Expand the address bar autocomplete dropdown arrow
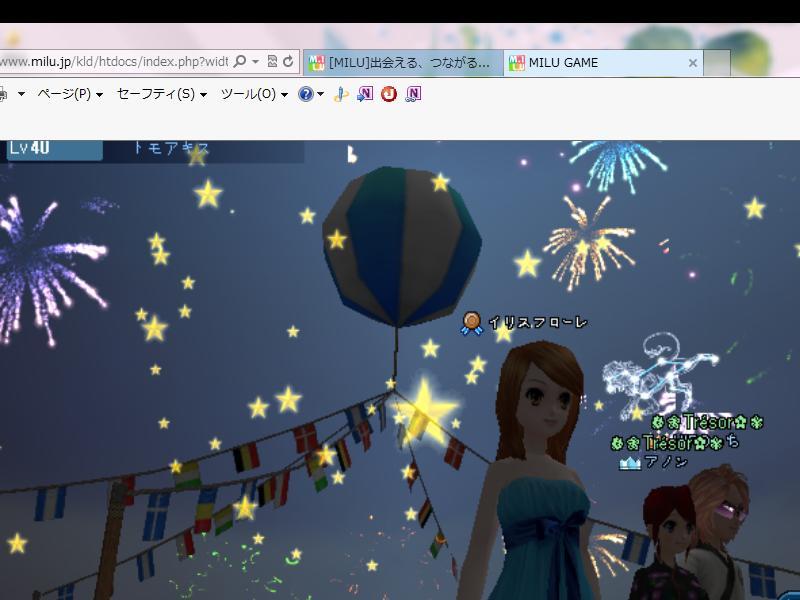 pyautogui.click(x=255, y=62)
